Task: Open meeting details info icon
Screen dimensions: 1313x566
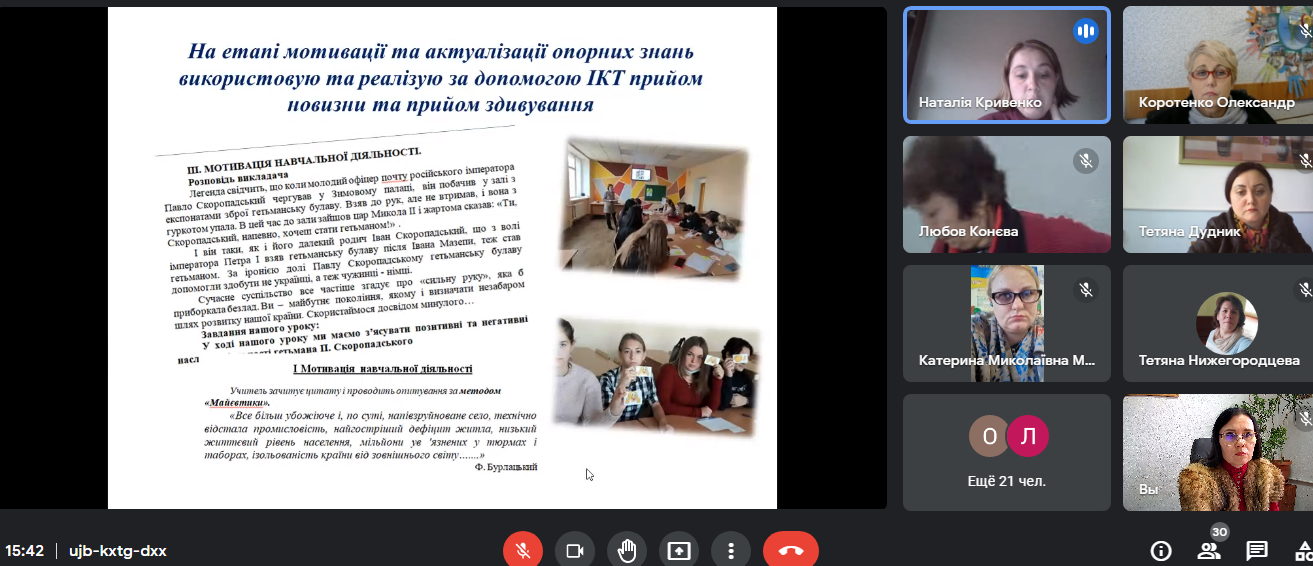Action: pos(1161,551)
